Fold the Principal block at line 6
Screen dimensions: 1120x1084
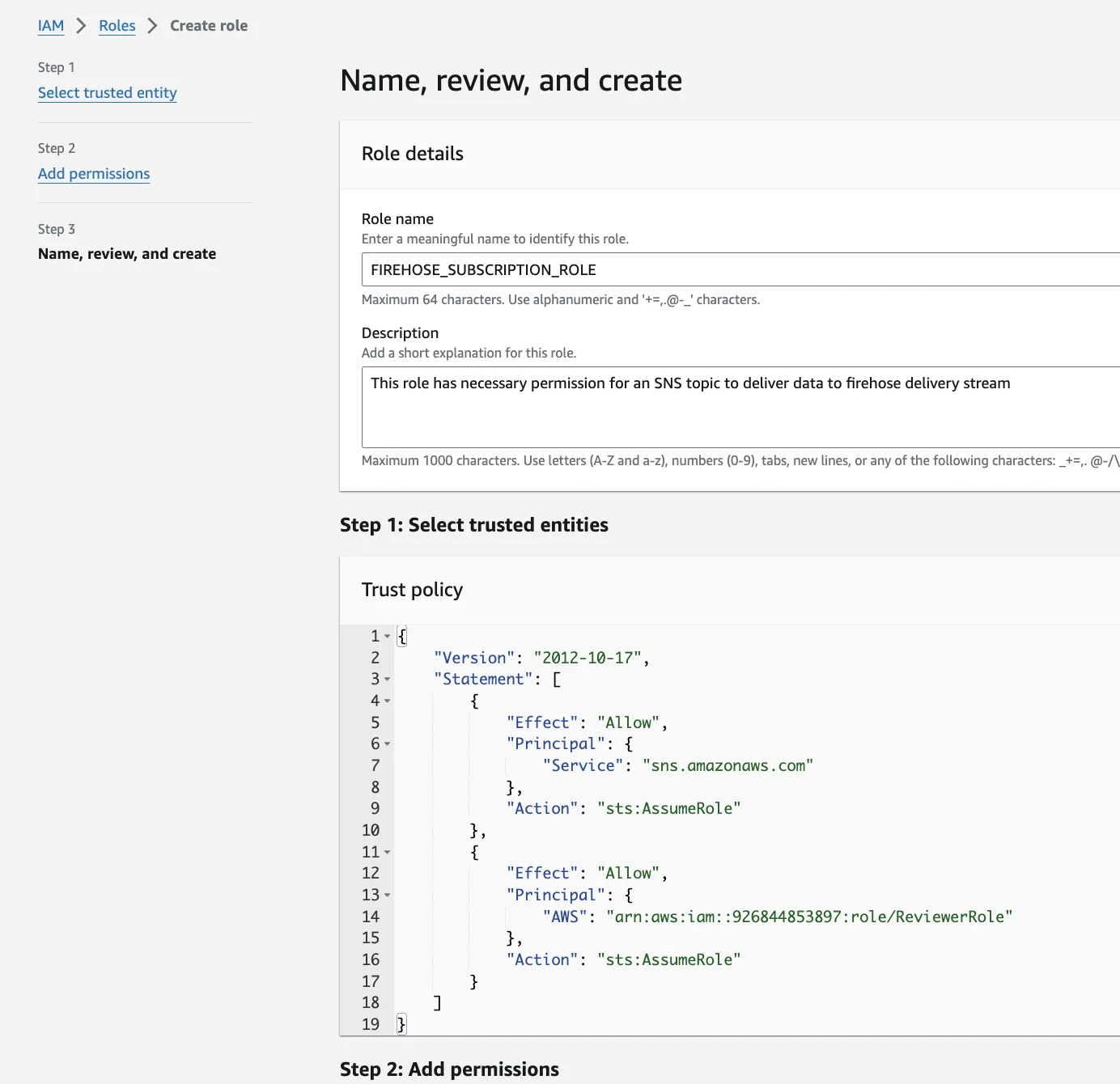pyautogui.click(x=388, y=744)
